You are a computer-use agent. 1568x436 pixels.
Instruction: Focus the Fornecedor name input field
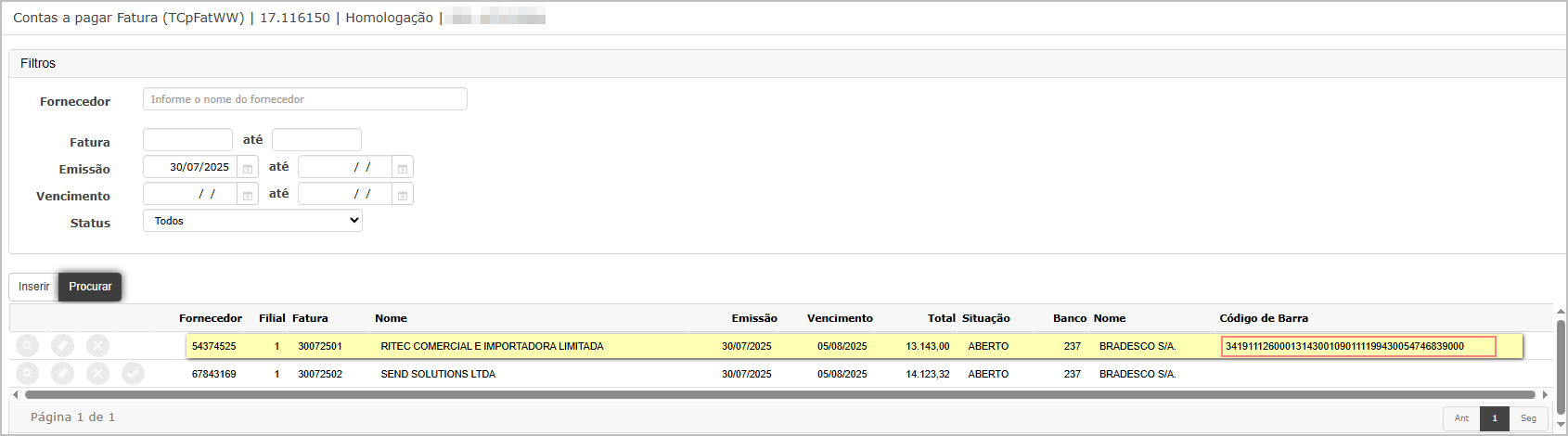coord(304,99)
